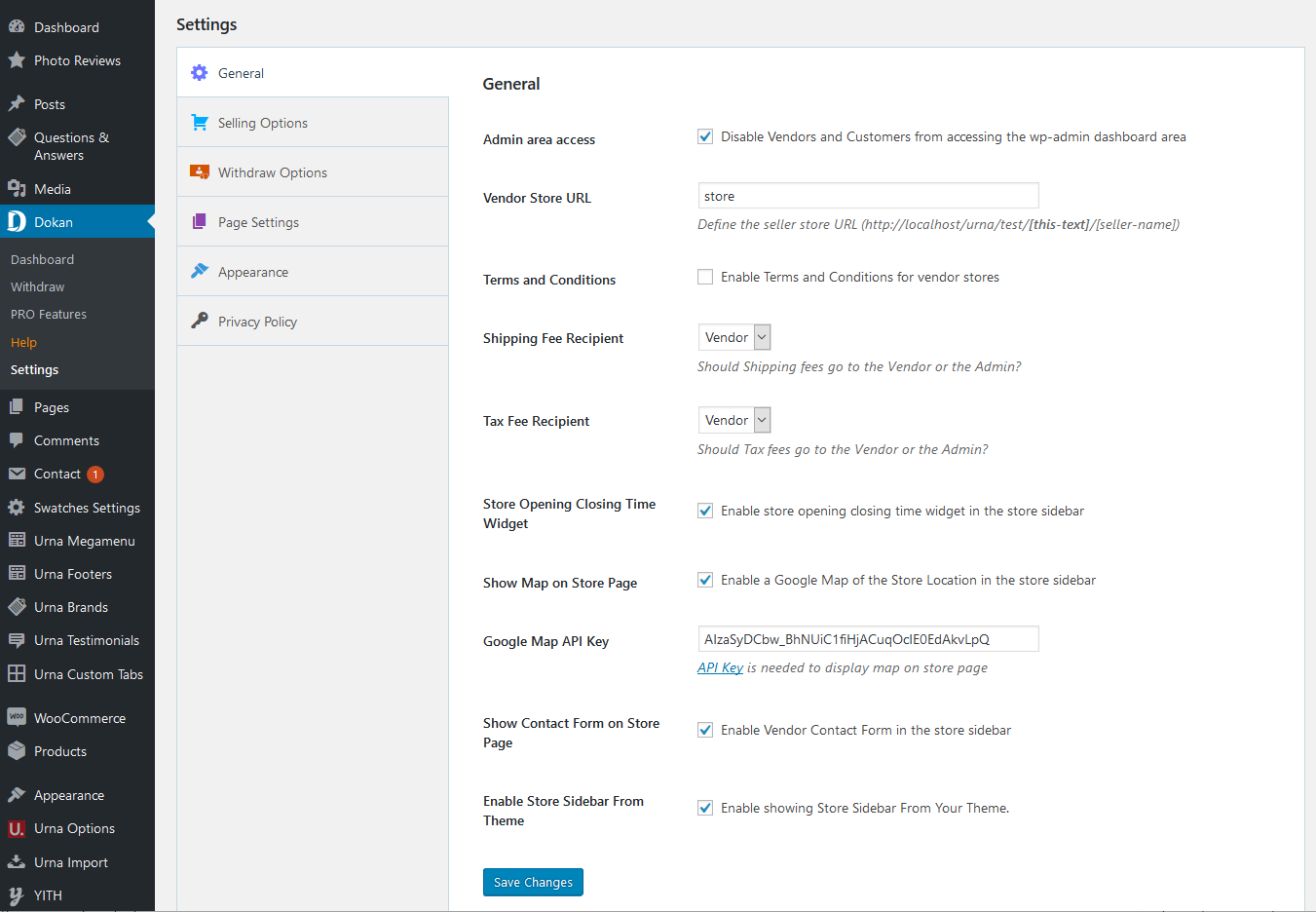Click the Appearance brush icon in sidebar
Screen dimensions: 1316x912
[x=17, y=795]
